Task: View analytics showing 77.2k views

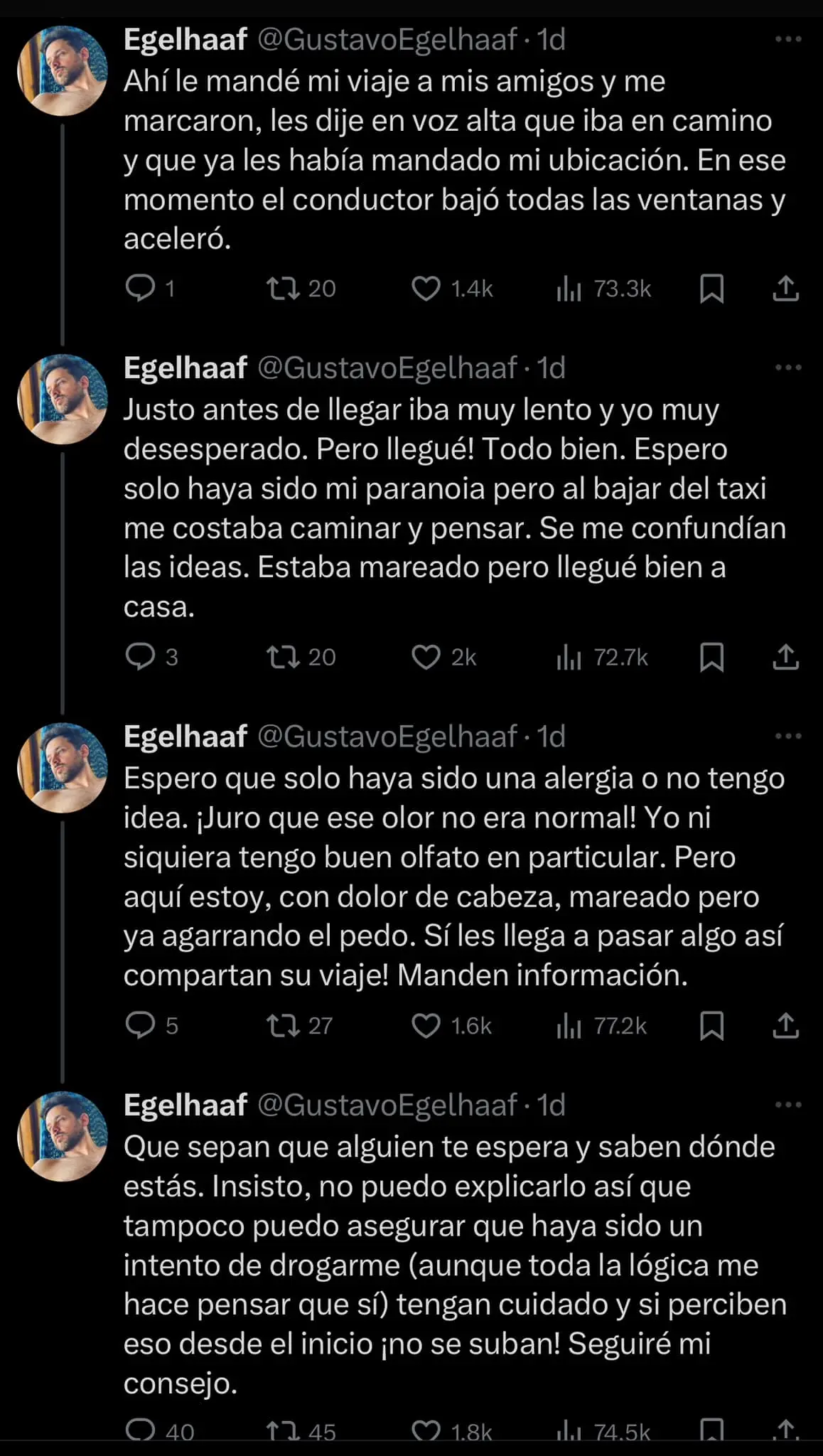Action: [603, 1026]
